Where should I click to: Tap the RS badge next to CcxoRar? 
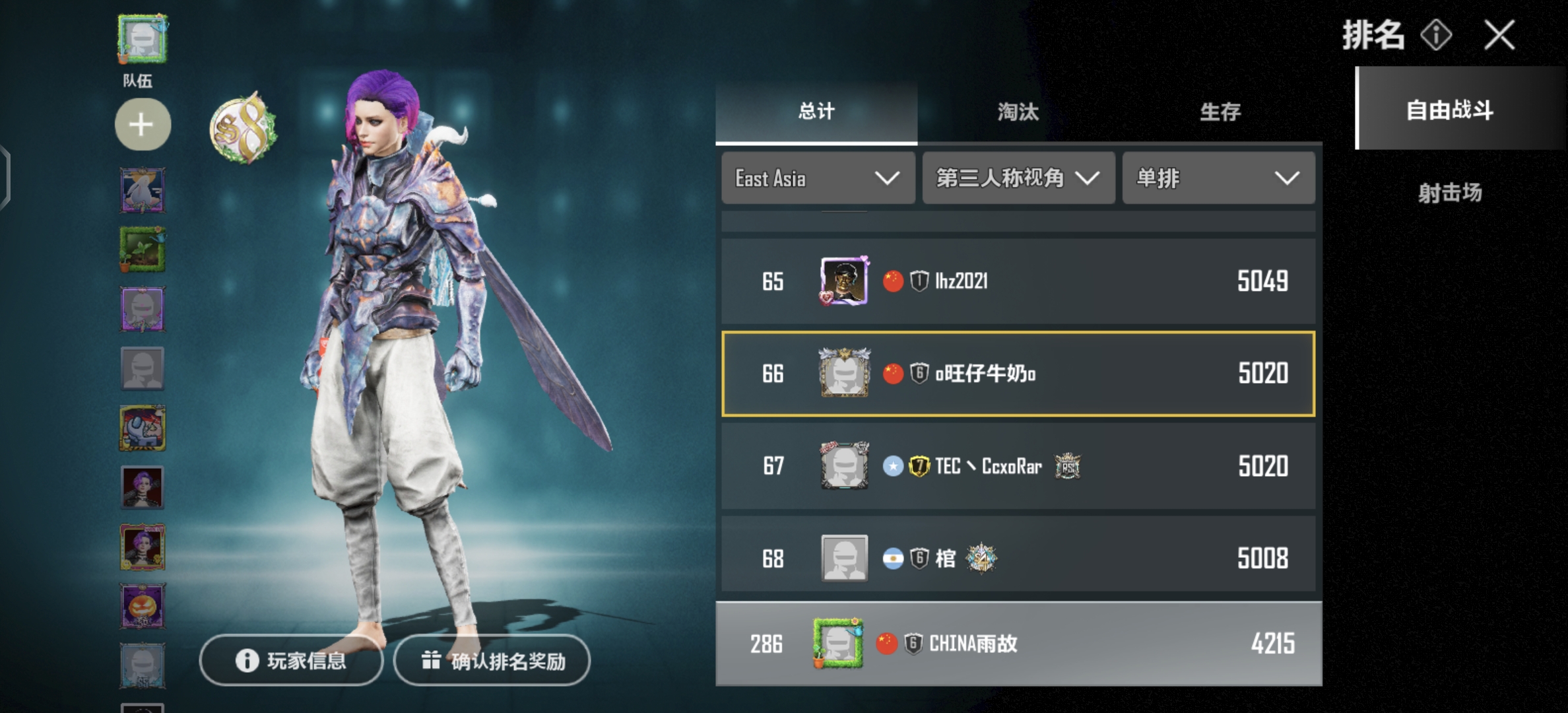(x=1067, y=466)
